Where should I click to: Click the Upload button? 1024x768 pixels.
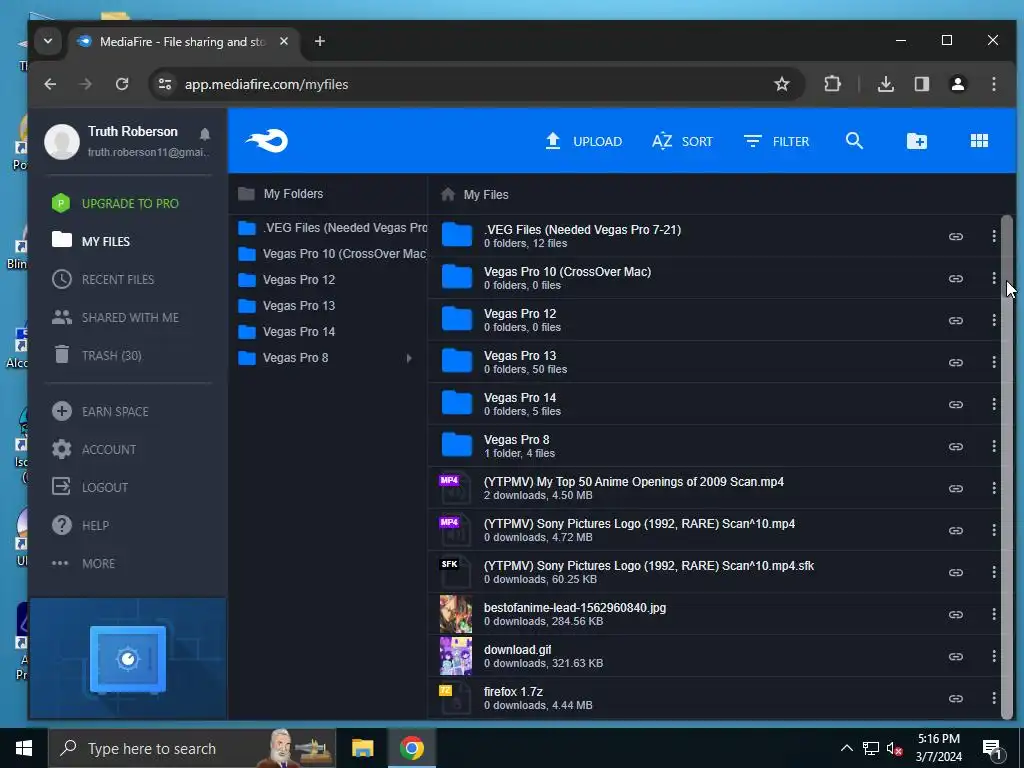583,141
